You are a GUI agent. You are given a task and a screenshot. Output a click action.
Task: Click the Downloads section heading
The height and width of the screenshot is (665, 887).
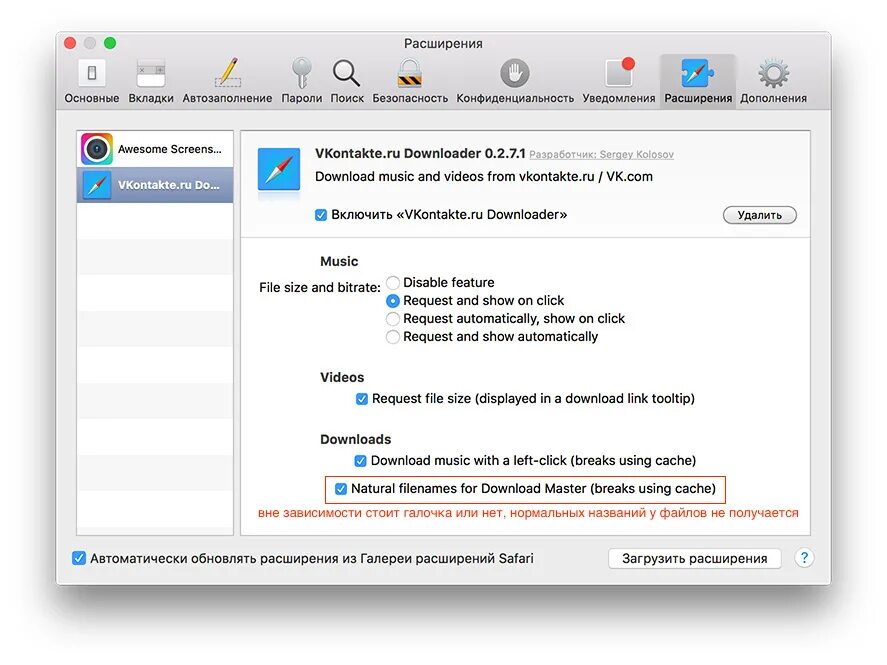355,439
